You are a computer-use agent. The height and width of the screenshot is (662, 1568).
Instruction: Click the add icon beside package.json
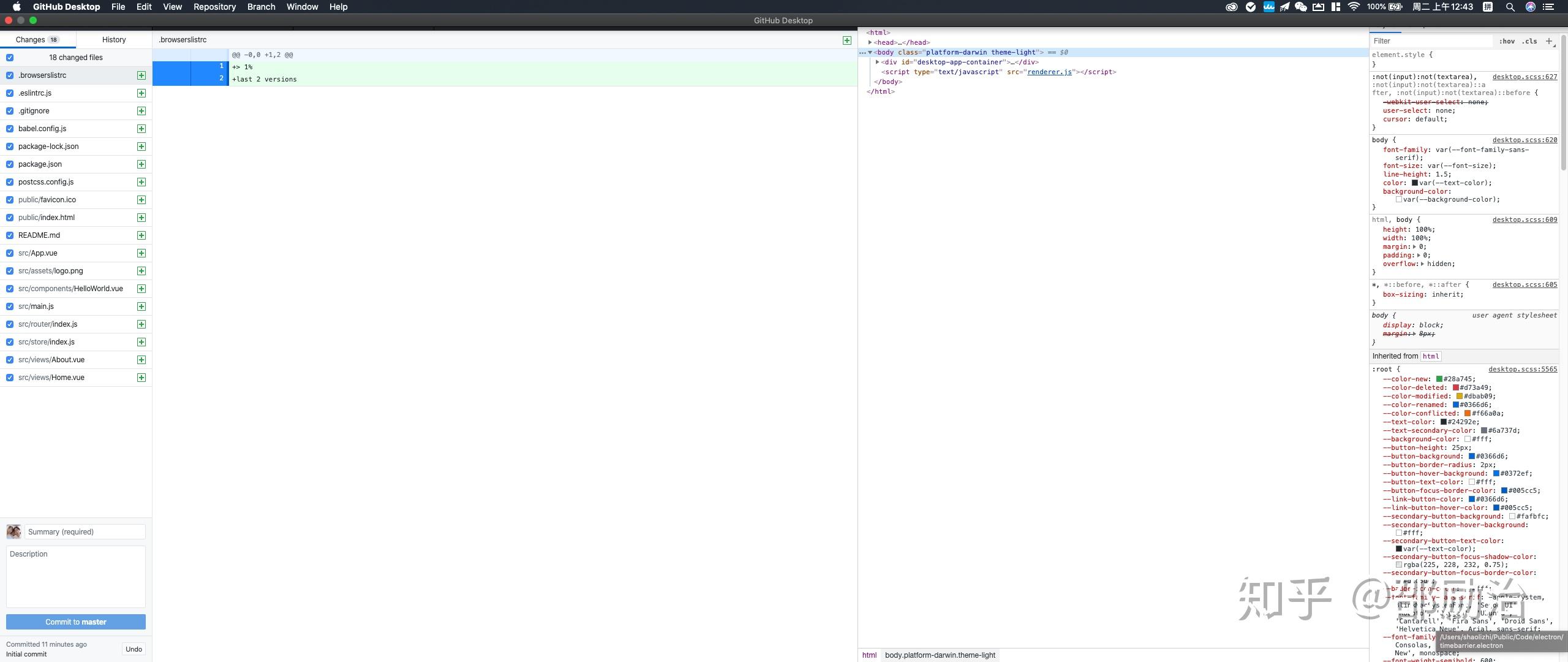tap(141, 164)
